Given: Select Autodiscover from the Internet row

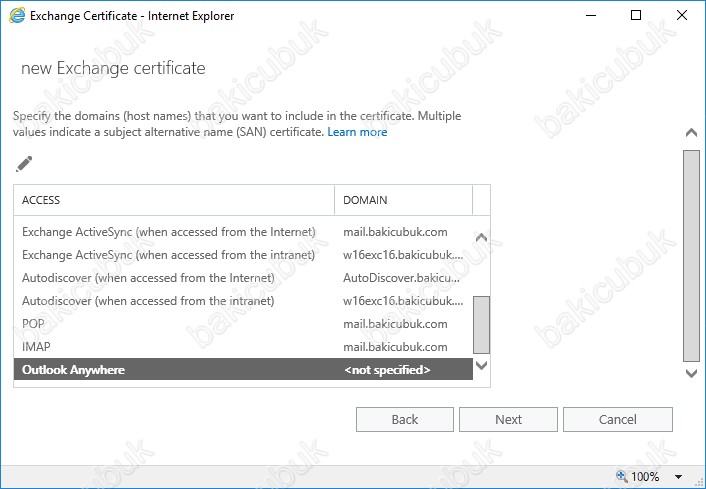Looking at the screenshot, I should [243, 278].
